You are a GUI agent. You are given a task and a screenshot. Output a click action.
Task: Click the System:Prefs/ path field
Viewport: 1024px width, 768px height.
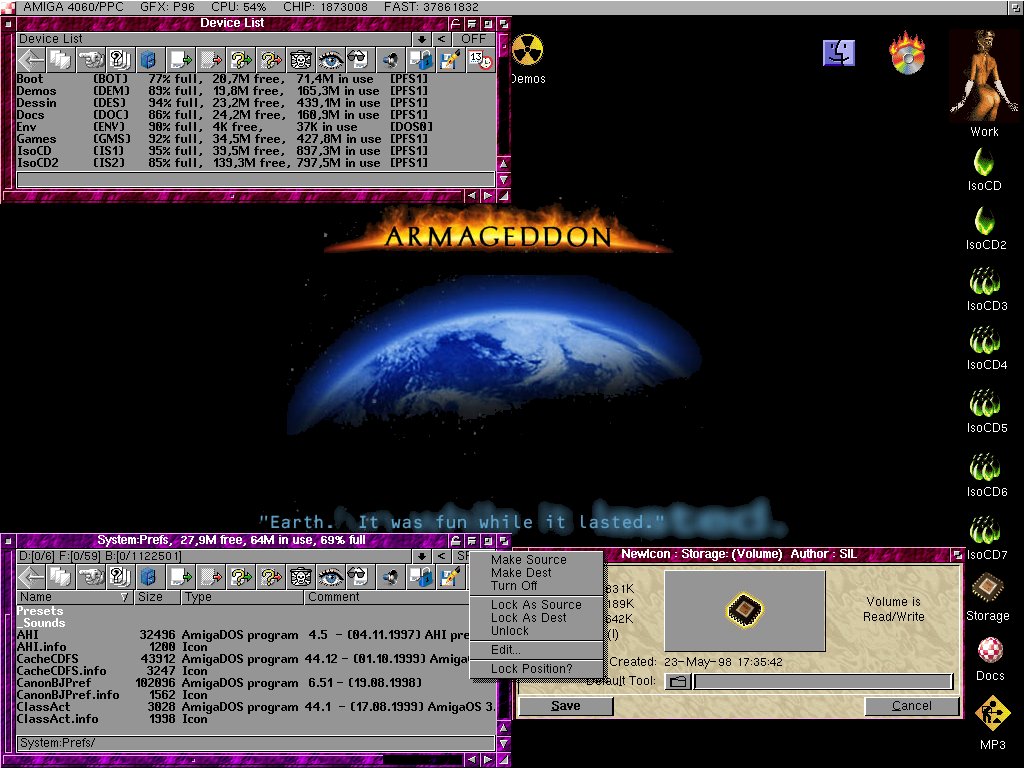(x=255, y=743)
